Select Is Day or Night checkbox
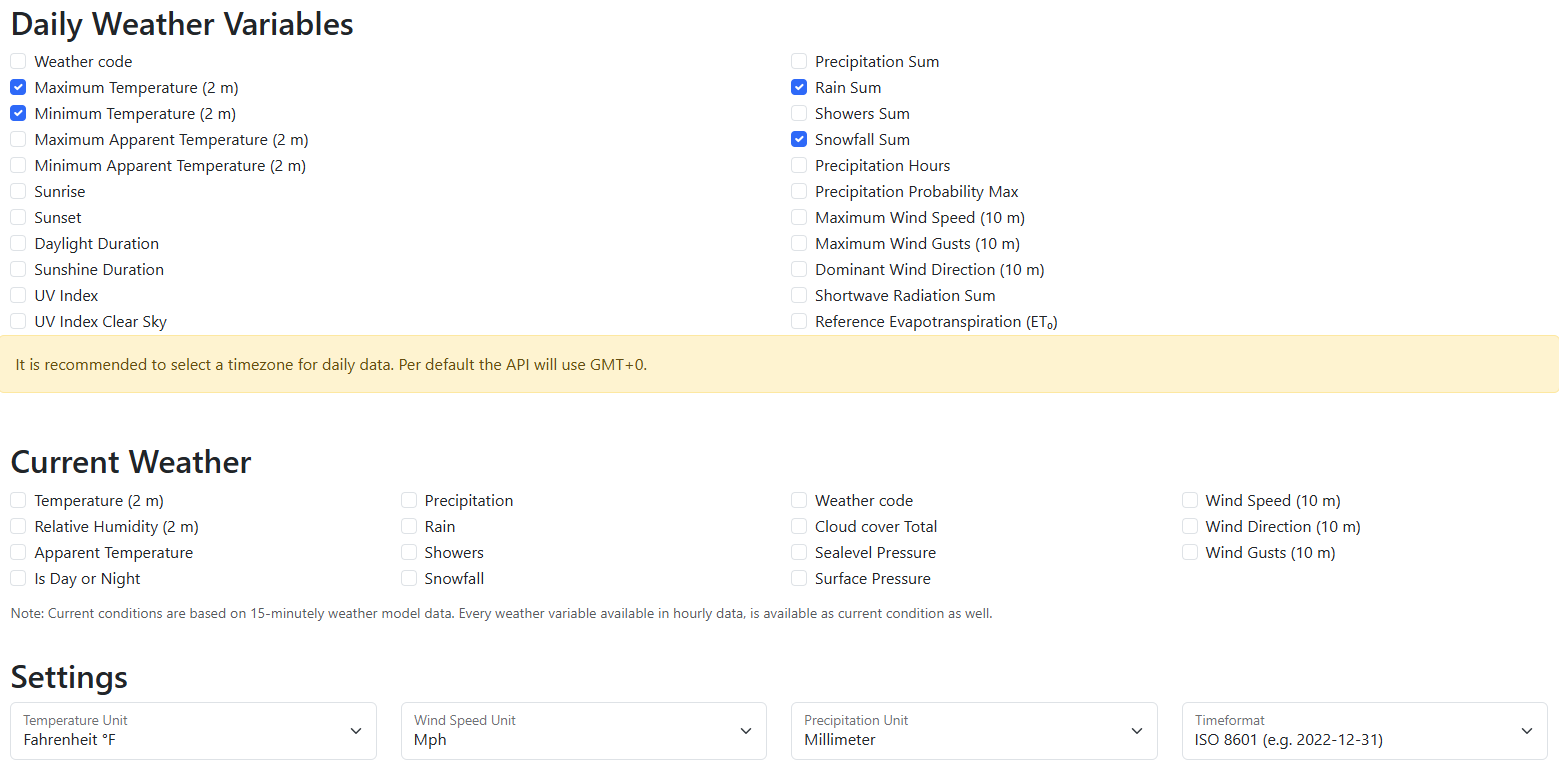 pyautogui.click(x=18, y=579)
